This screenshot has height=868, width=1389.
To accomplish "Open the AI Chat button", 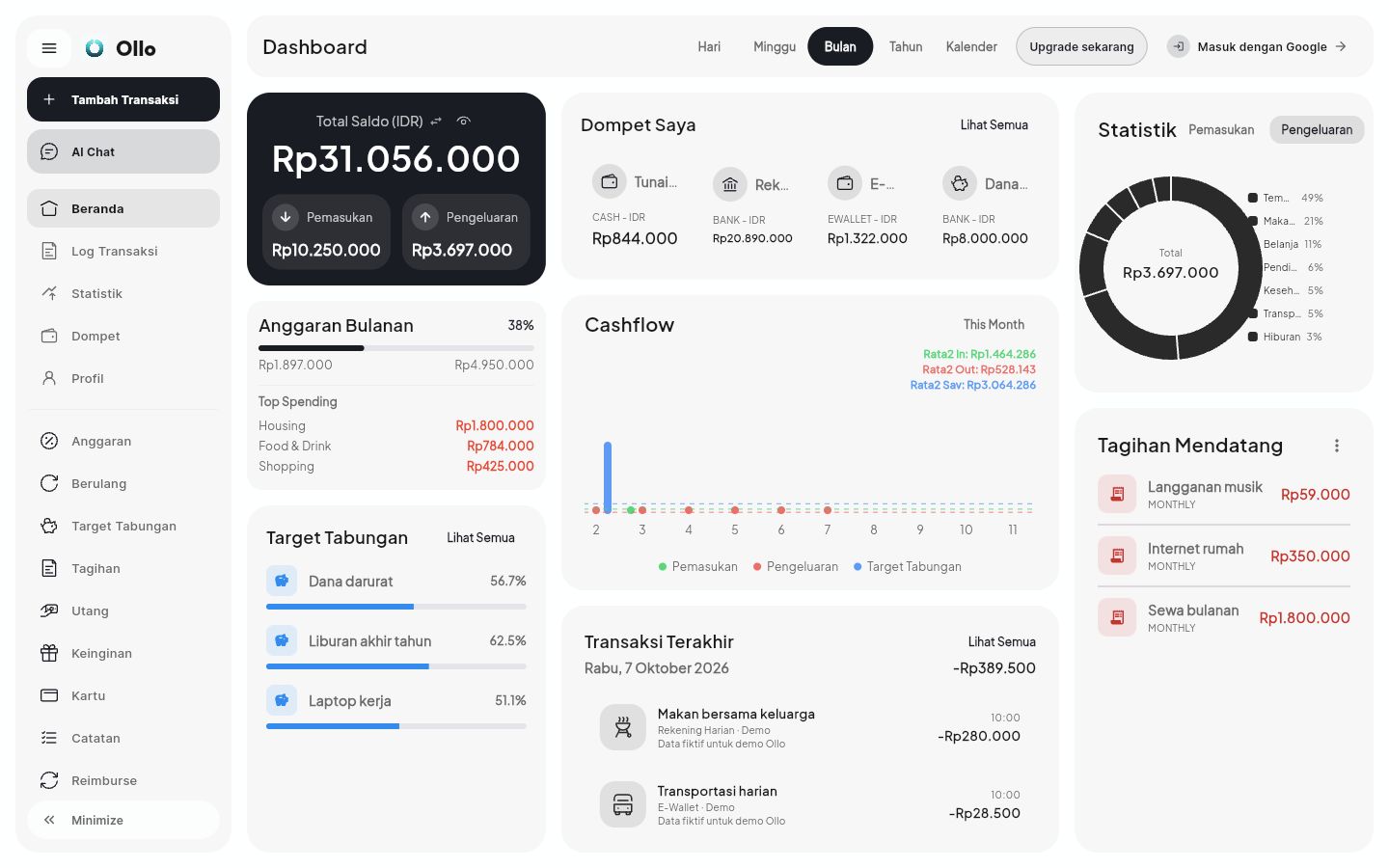I will pyautogui.click(x=123, y=151).
